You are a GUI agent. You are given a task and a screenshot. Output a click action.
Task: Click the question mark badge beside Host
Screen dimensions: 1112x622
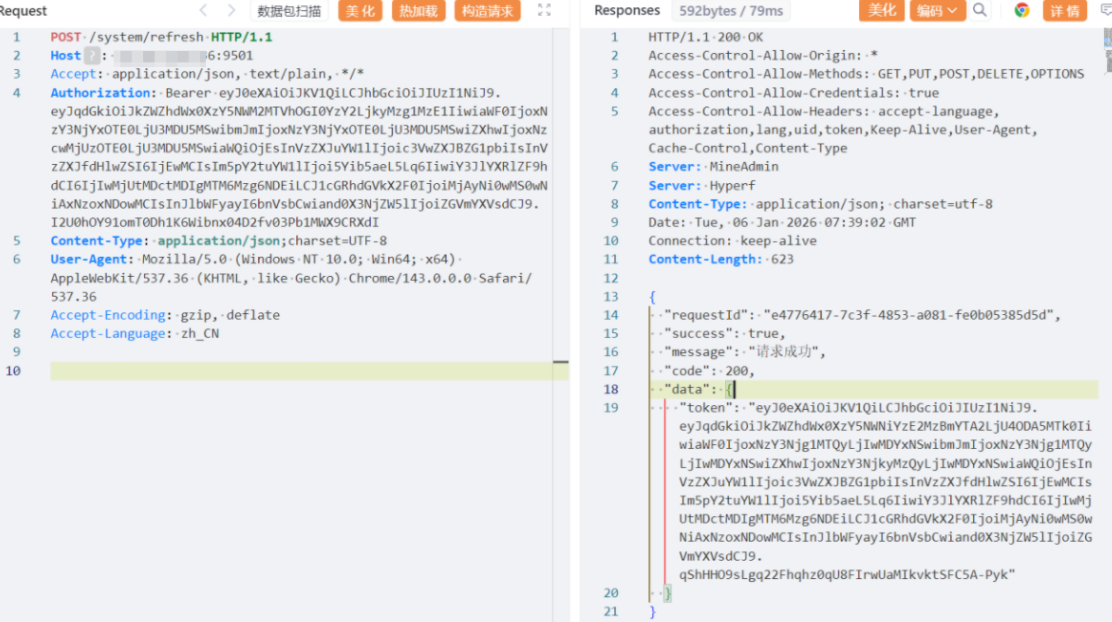point(92,56)
